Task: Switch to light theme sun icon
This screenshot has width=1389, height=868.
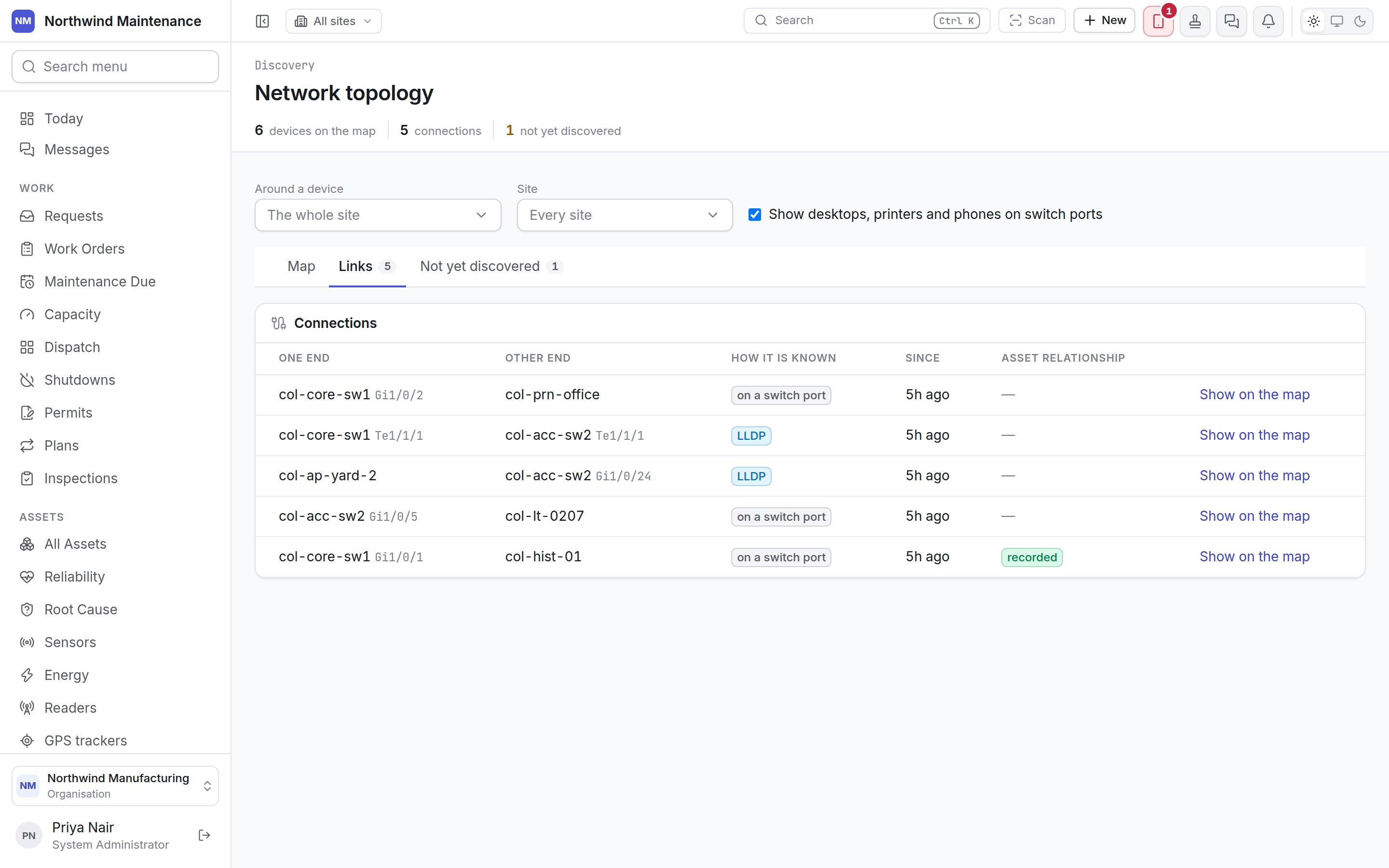Action: 1314,21
